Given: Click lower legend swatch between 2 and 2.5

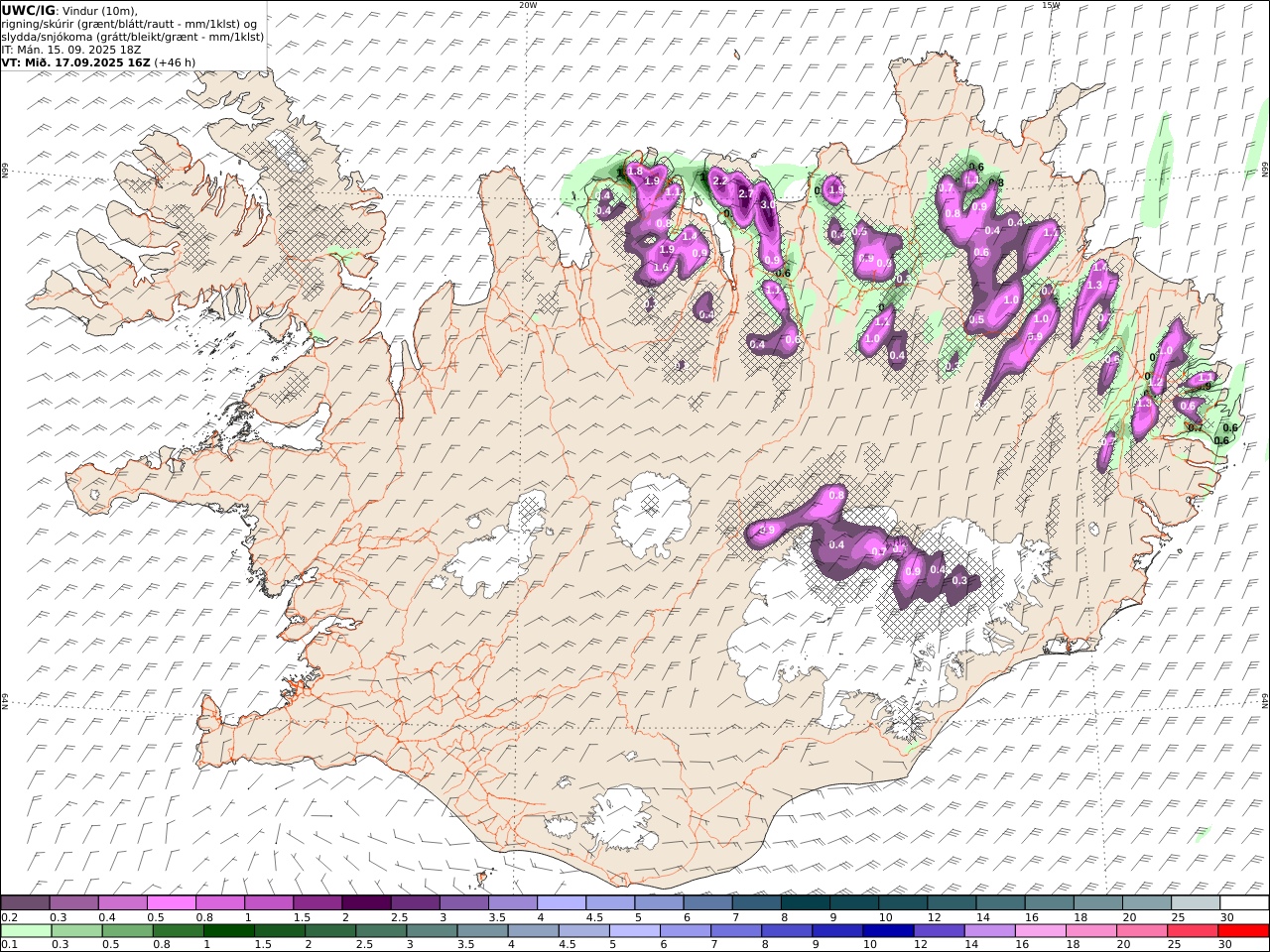Looking at the screenshot, I should pos(329,931).
